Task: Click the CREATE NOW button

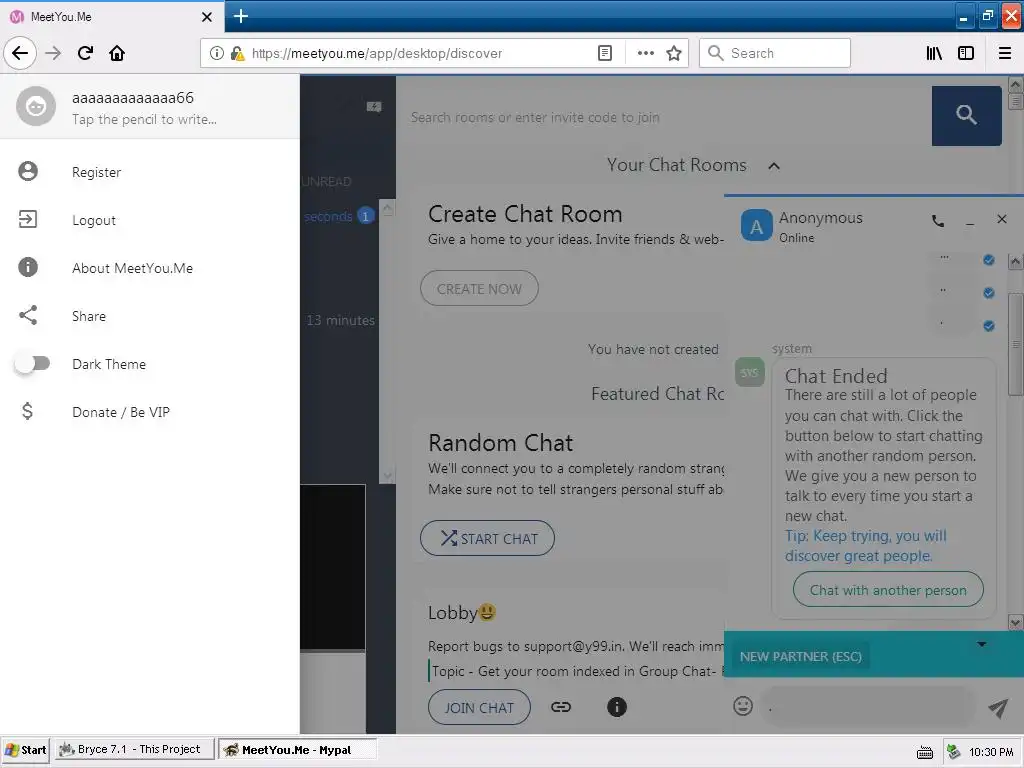Action: [479, 289]
